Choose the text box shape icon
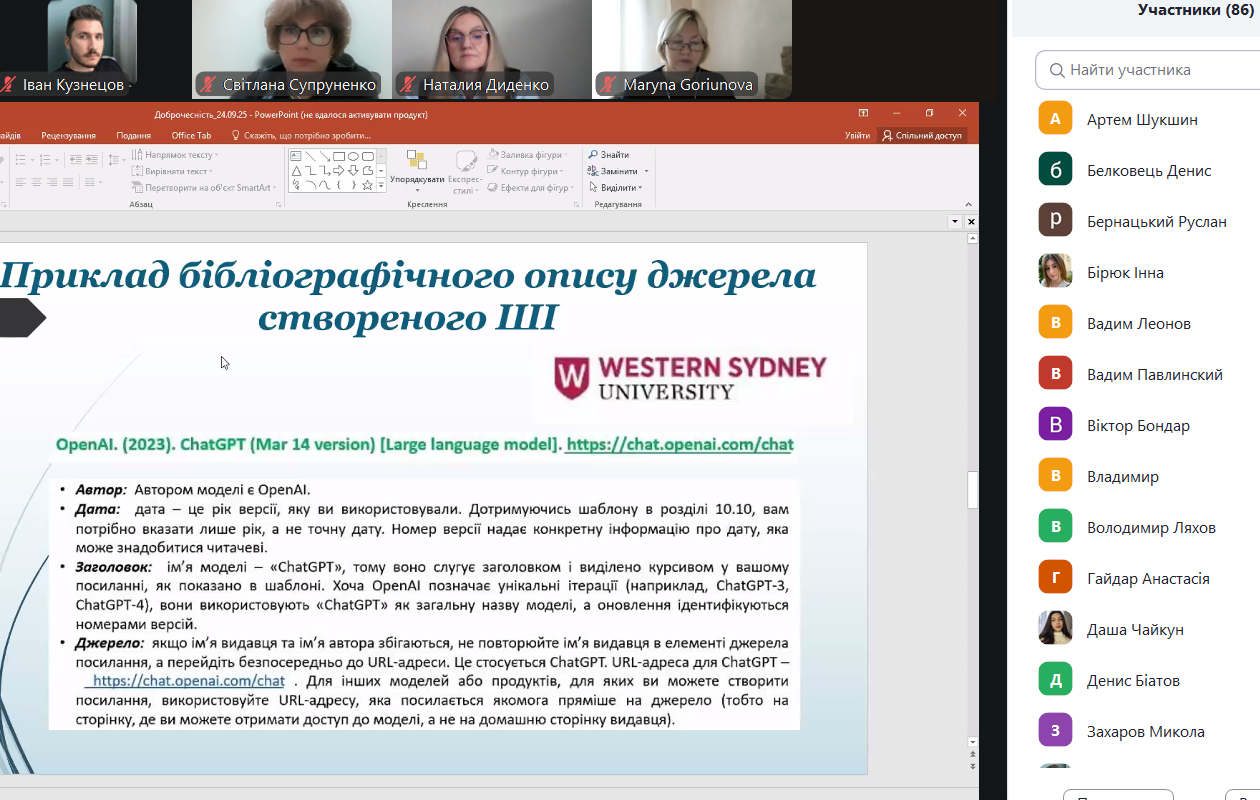The image size is (1260, 800). pyautogui.click(x=296, y=156)
